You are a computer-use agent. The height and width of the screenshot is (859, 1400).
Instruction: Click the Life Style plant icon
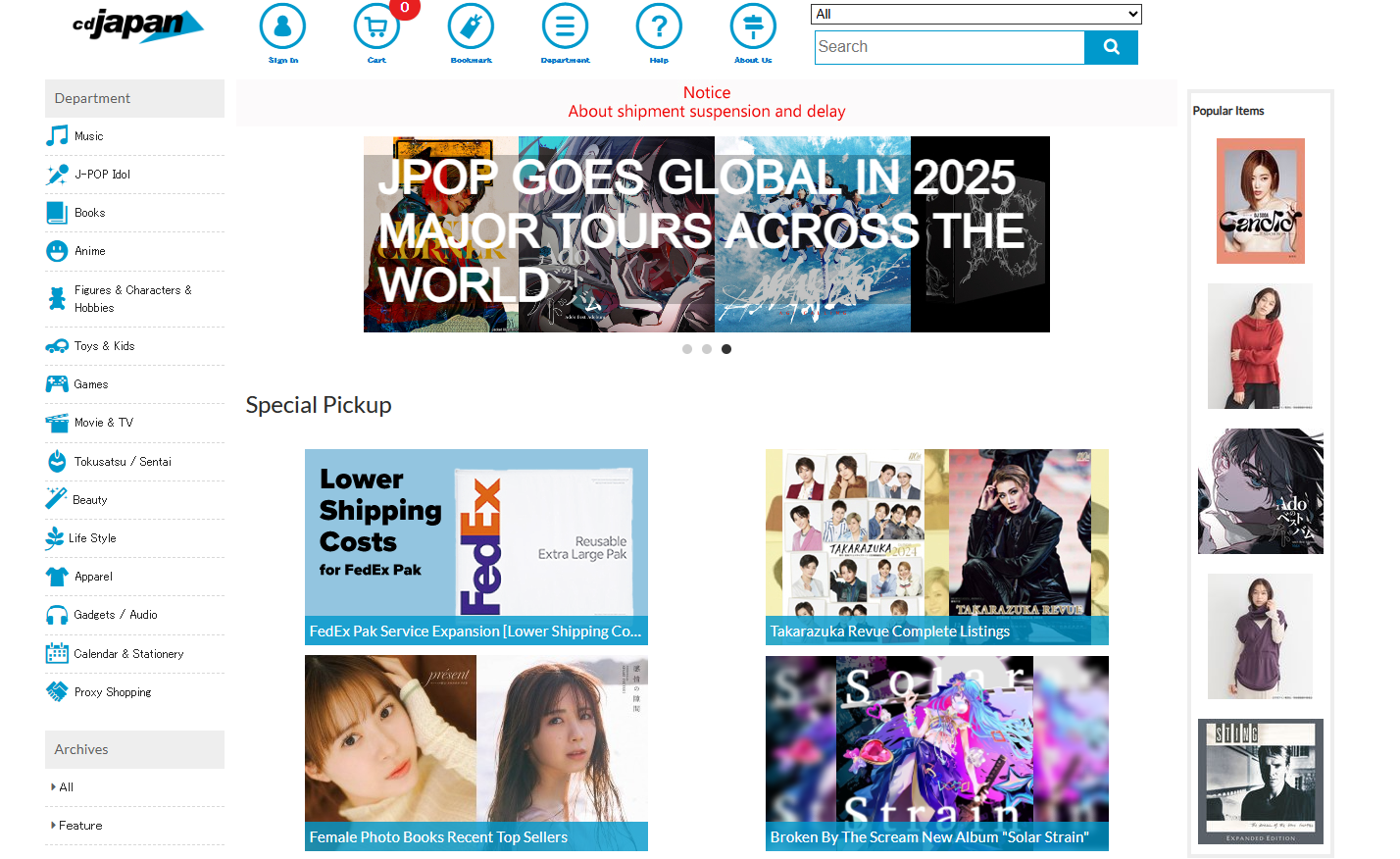(55, 538)
